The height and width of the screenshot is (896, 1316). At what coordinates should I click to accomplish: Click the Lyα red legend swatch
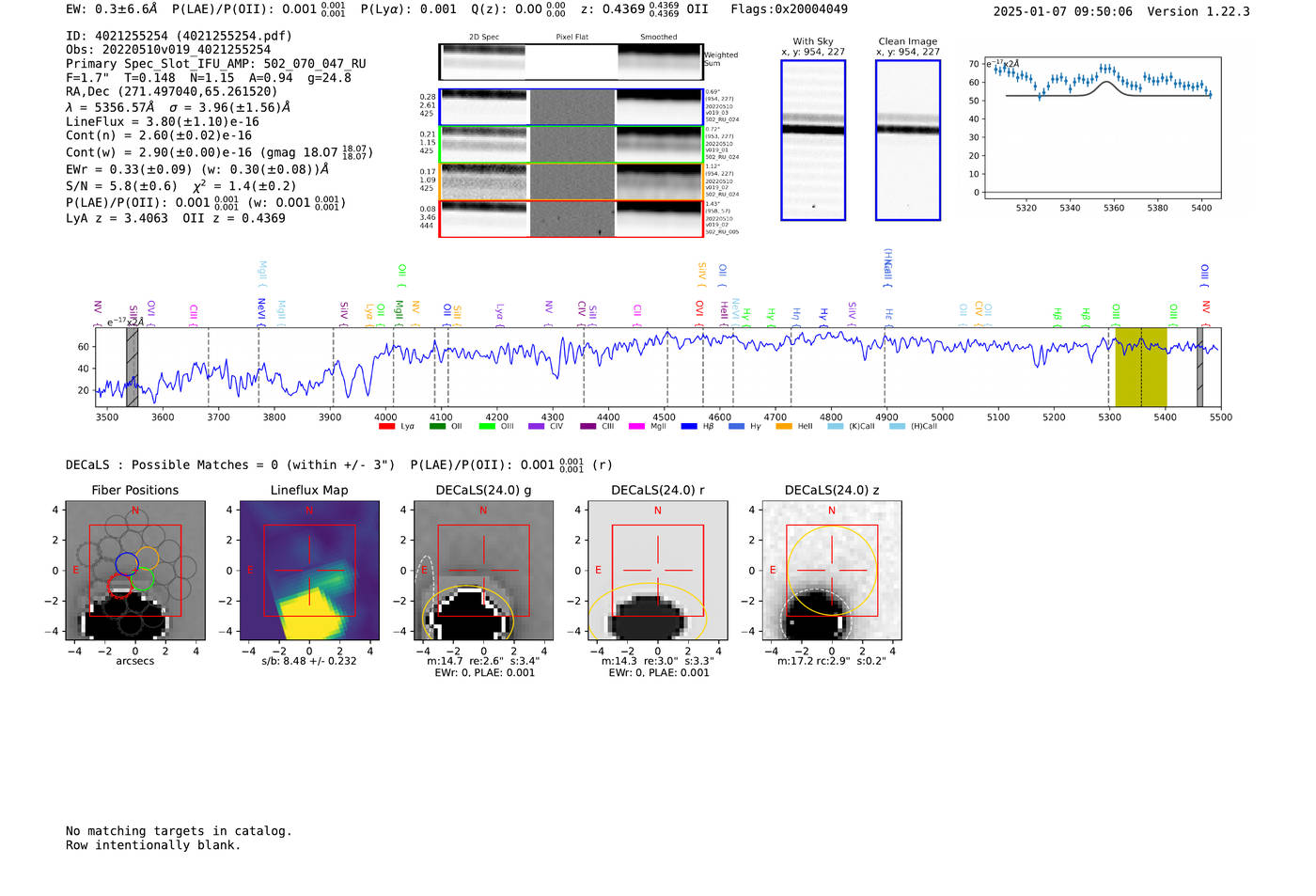coord(386,427)
